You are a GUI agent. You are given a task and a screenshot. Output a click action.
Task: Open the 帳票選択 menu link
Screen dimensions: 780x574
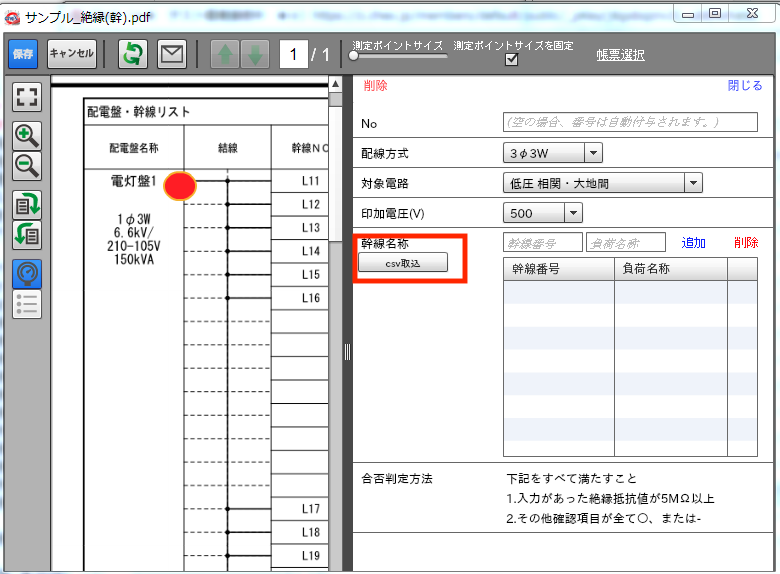620,55
